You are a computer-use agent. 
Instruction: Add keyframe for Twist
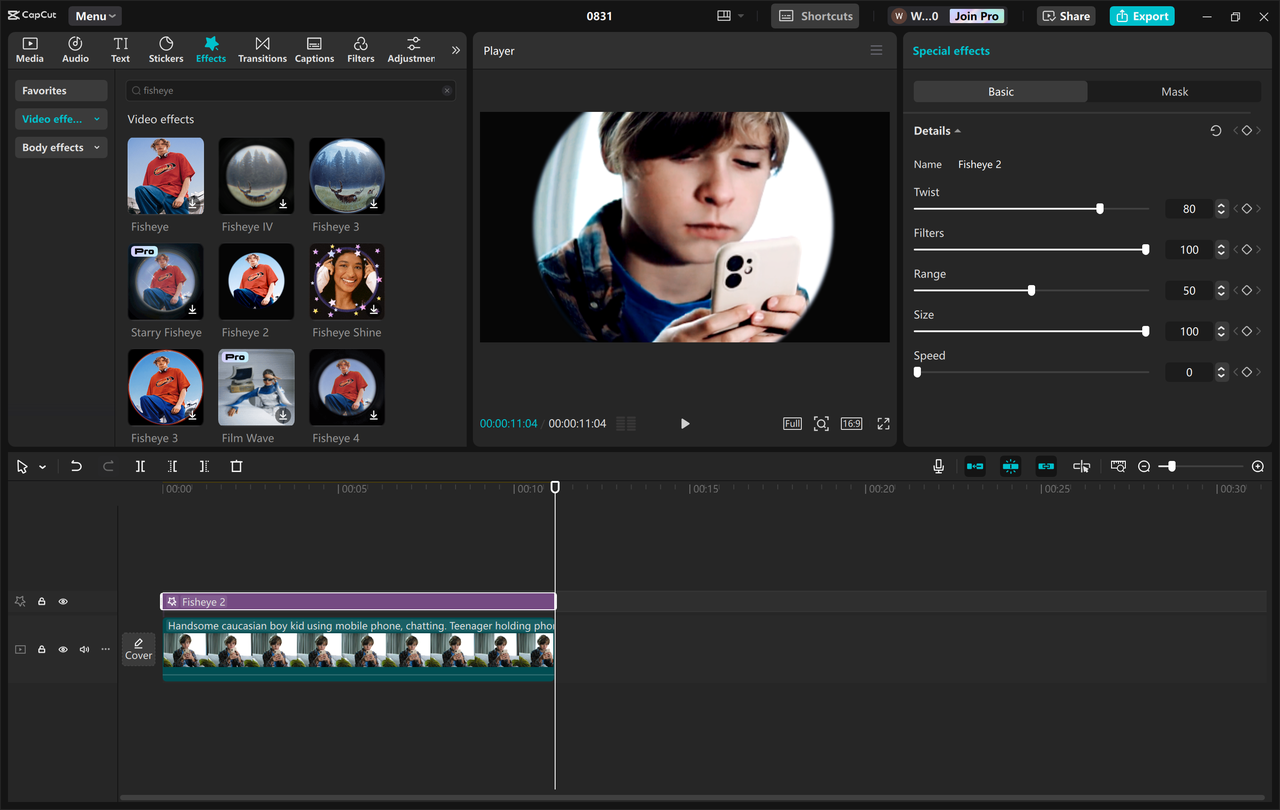click(1247, 209)
